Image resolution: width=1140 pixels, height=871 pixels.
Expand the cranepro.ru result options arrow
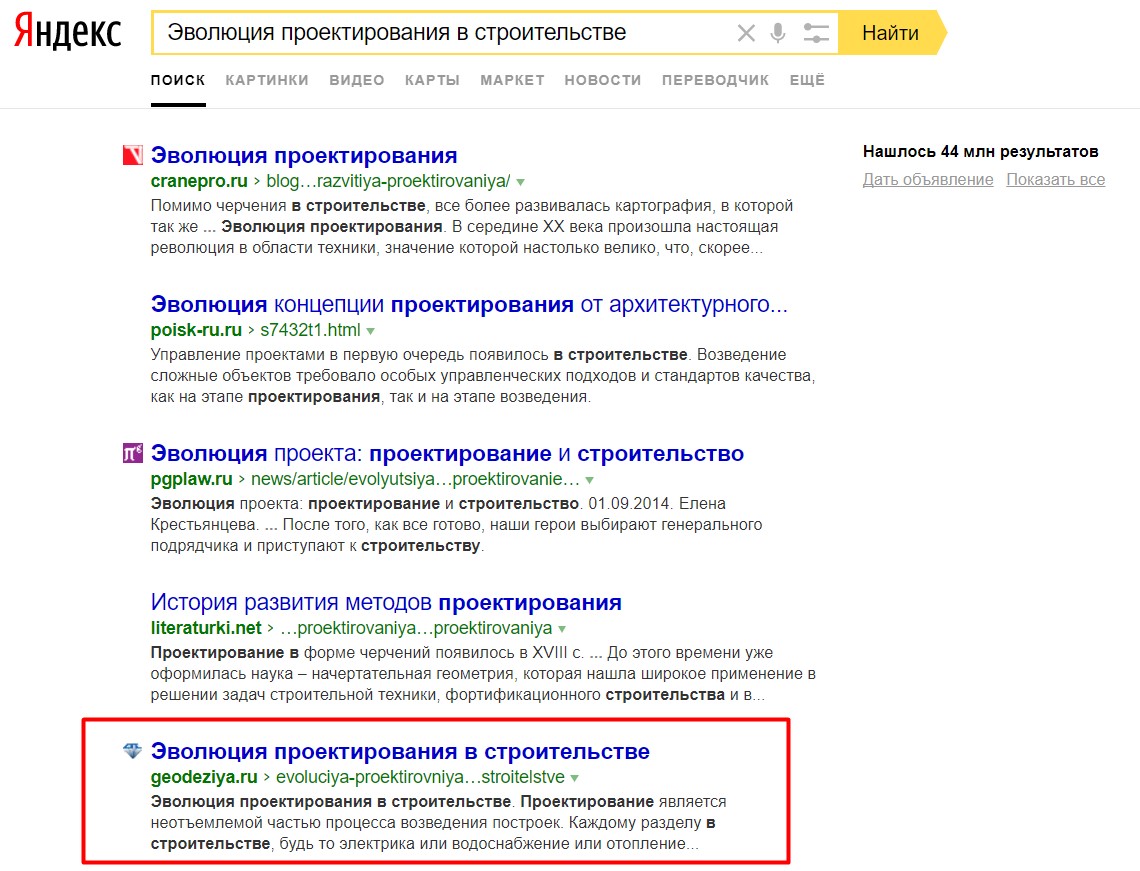(521, 182)
